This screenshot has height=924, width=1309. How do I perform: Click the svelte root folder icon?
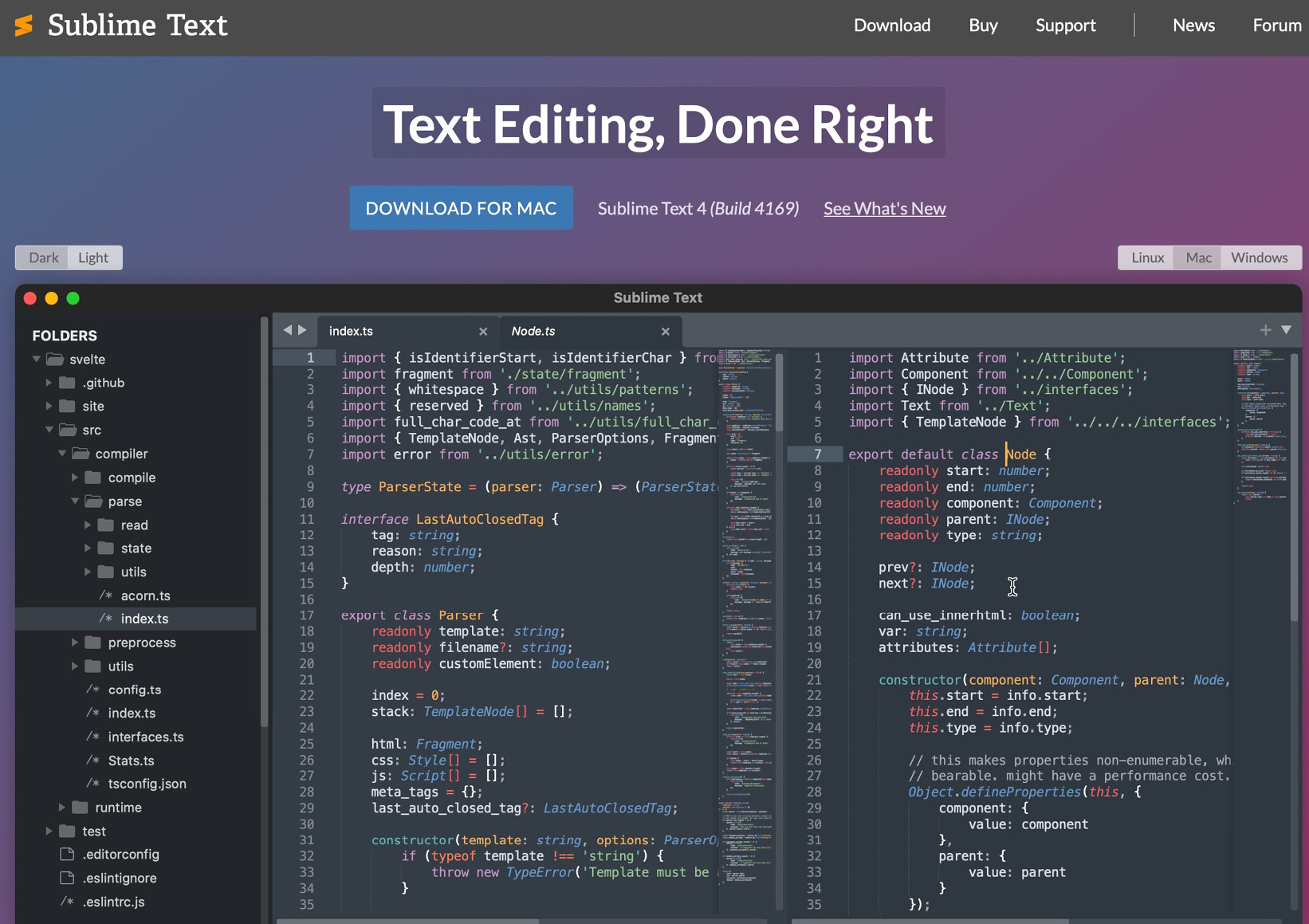click(x=55, y=359)
